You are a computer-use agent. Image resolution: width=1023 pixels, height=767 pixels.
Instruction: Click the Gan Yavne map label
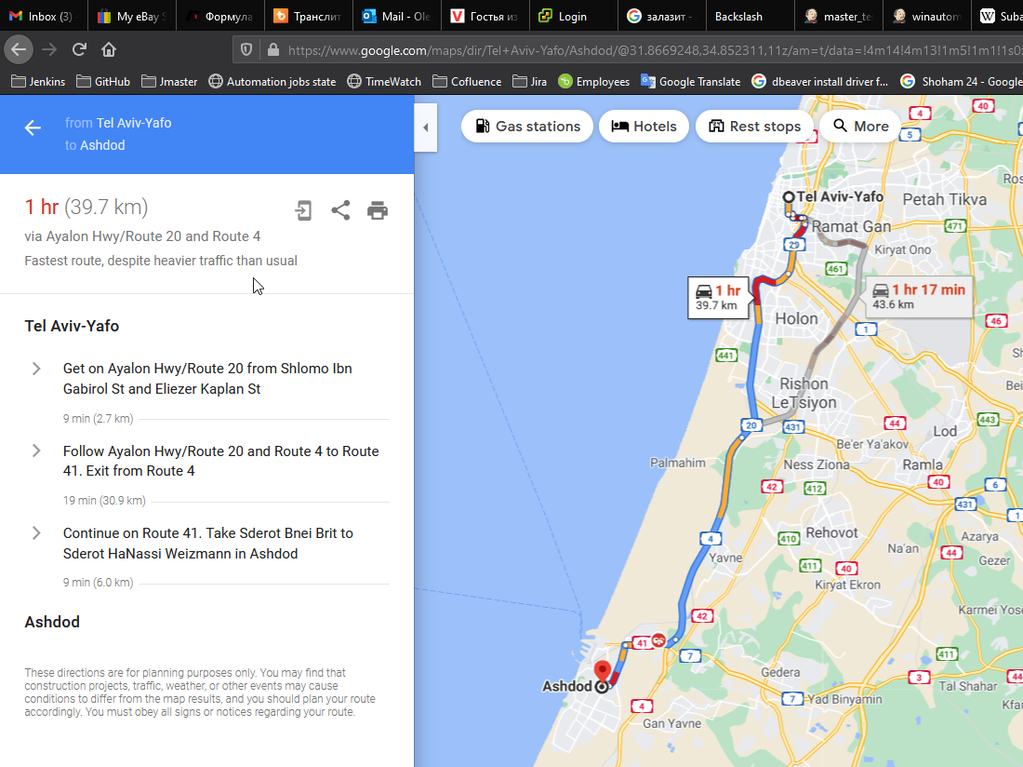(x=672, y=723)
